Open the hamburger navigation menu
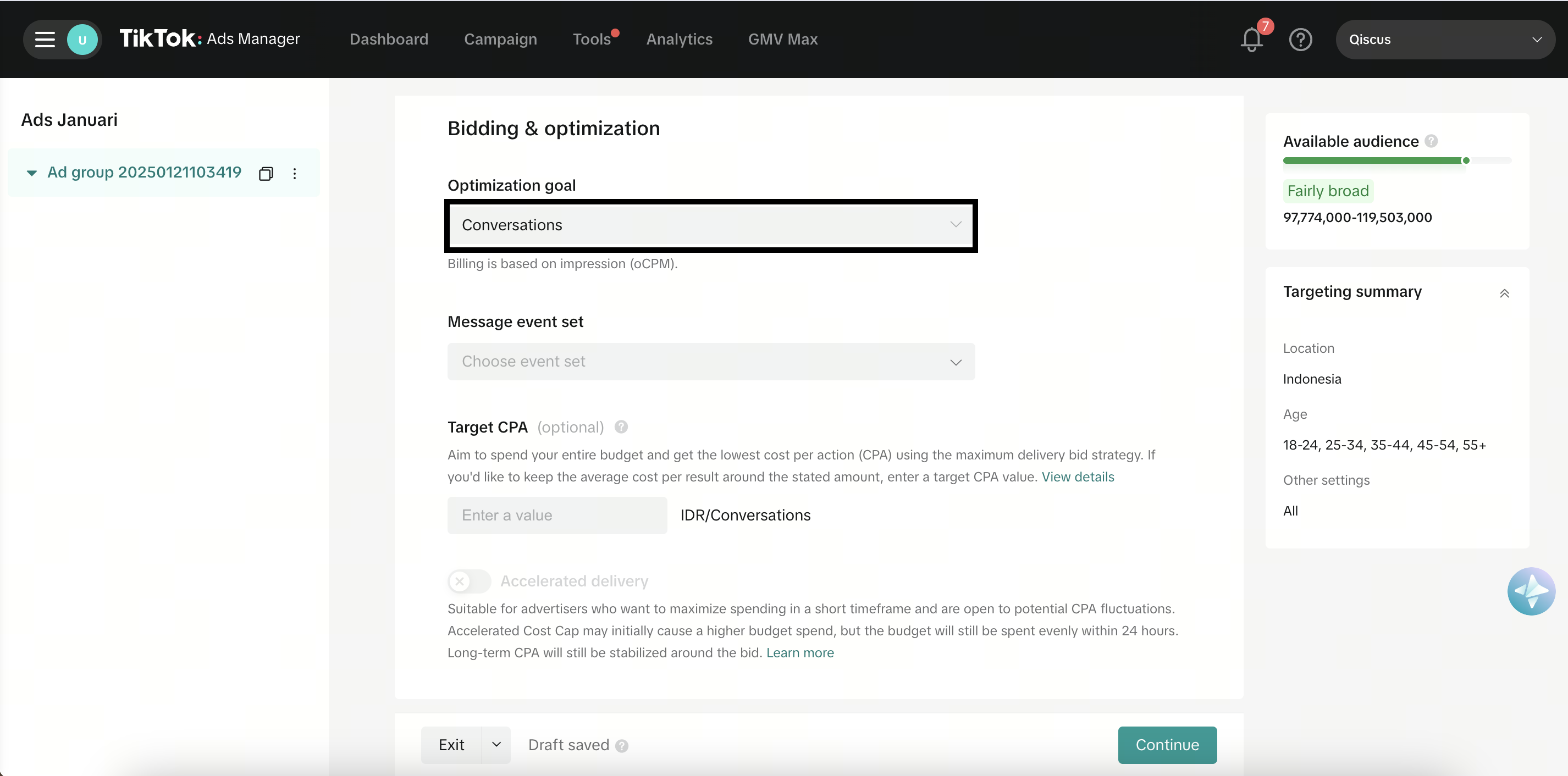Image resolution: width=1568 pixels, height=776 pixels. point(45,40)
